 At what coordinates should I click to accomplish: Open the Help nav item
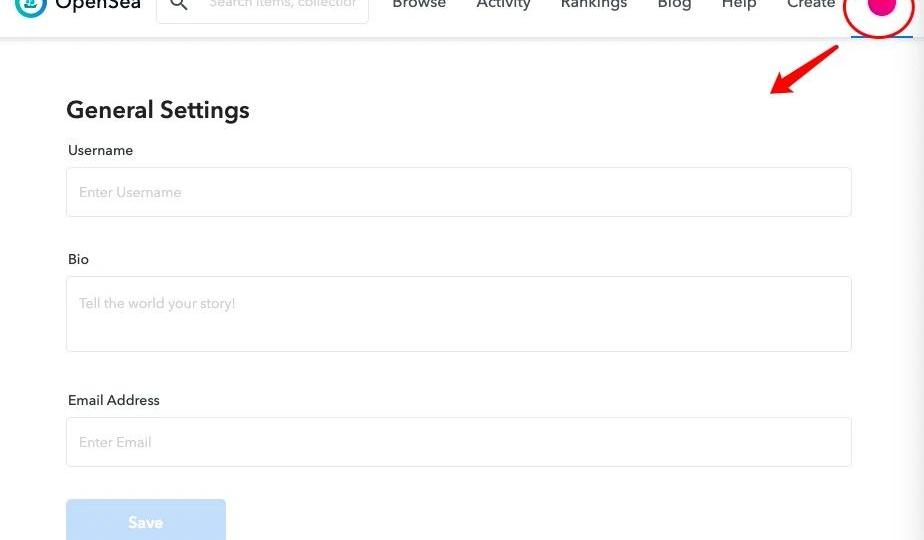(739, 5)
